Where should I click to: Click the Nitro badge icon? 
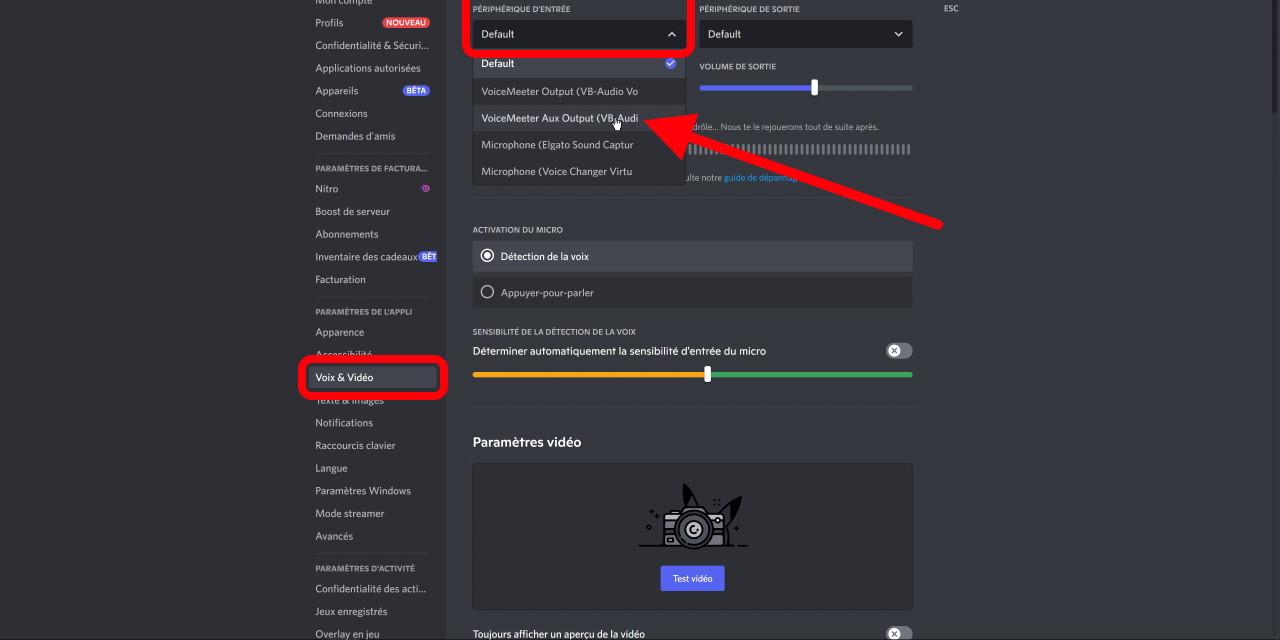(426, 189)
